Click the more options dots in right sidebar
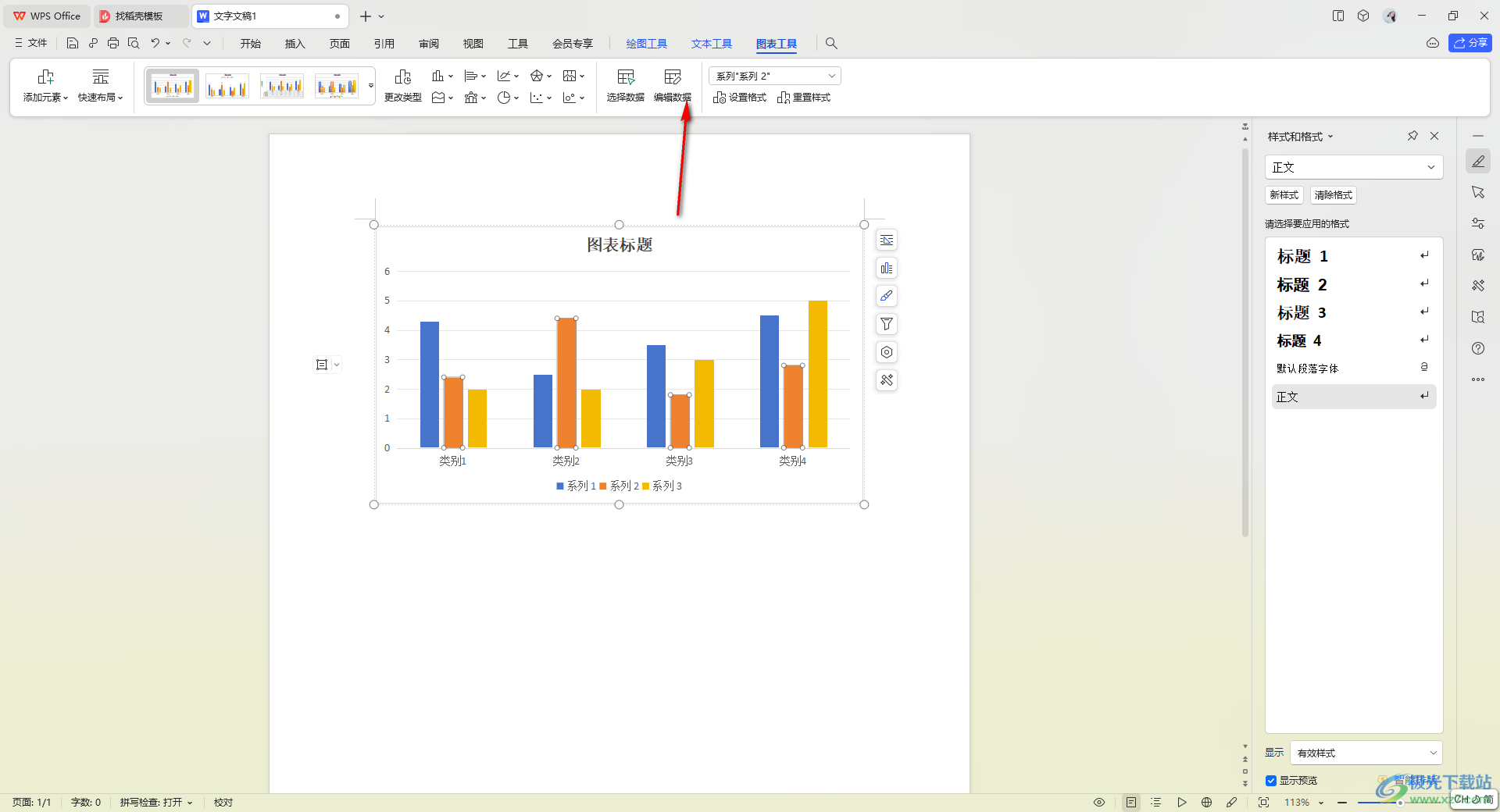 (1478, 379)
